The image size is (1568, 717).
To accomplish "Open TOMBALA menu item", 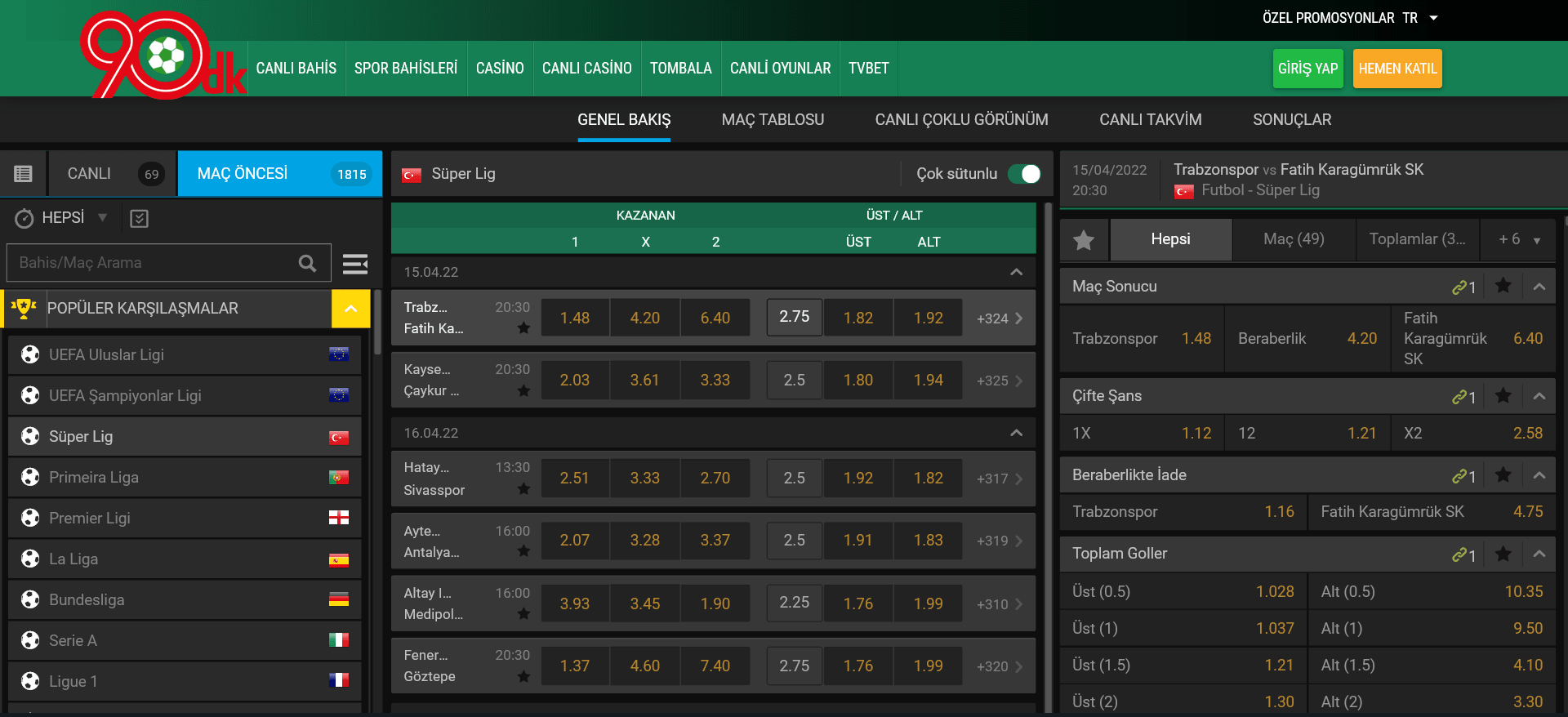I will pos(681,69).
